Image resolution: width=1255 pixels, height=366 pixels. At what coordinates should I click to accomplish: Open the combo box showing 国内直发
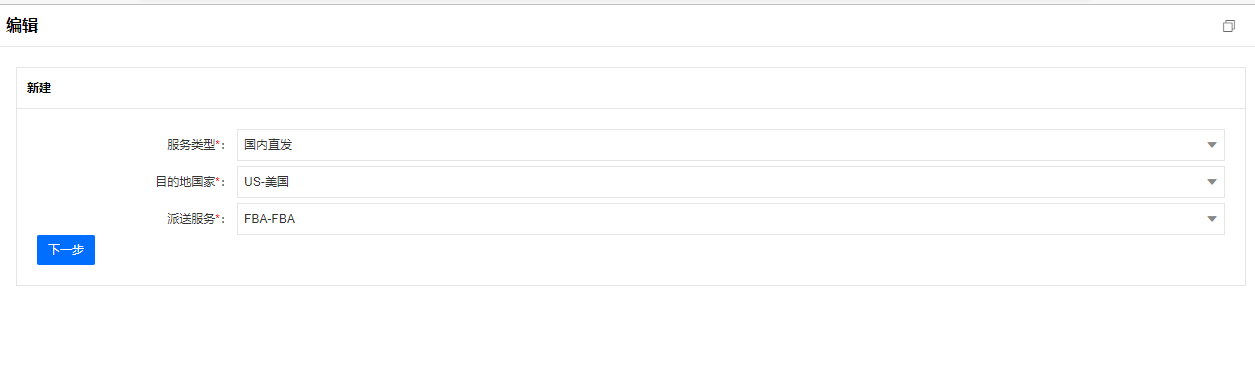(731, 145)
